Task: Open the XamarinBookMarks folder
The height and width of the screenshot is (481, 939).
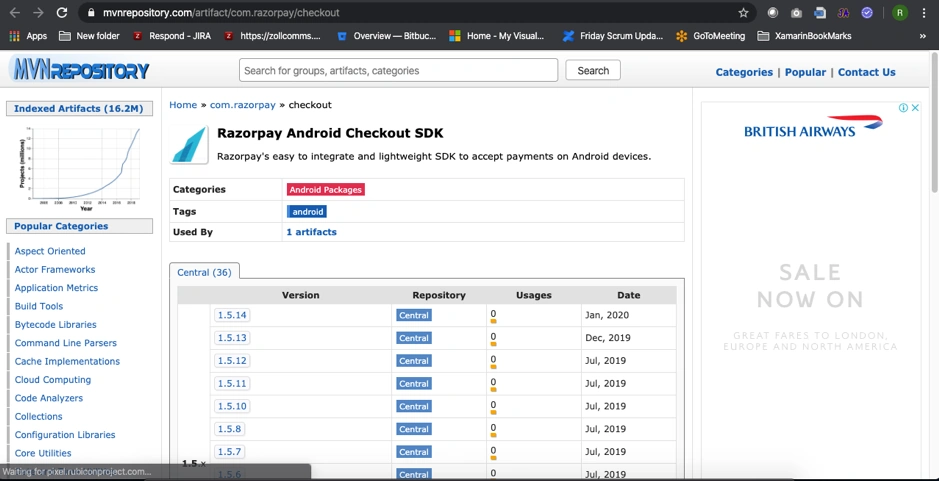Action: pyautogui.click(x=804, y=36)
